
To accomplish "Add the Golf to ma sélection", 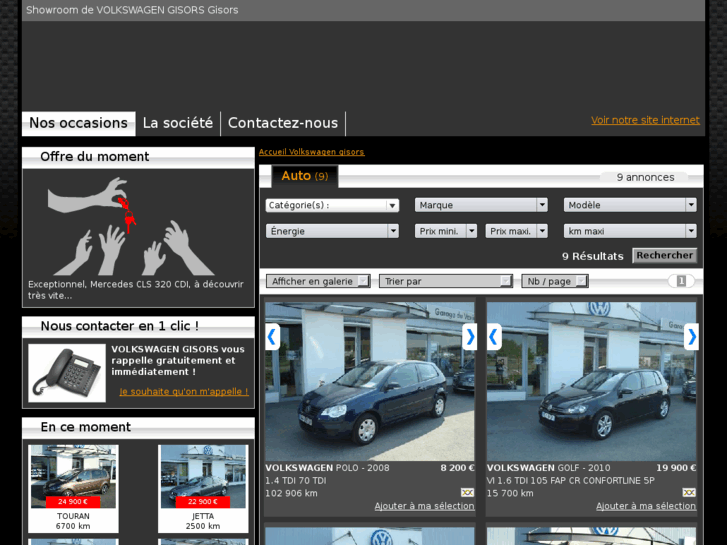I will (646, 506).
